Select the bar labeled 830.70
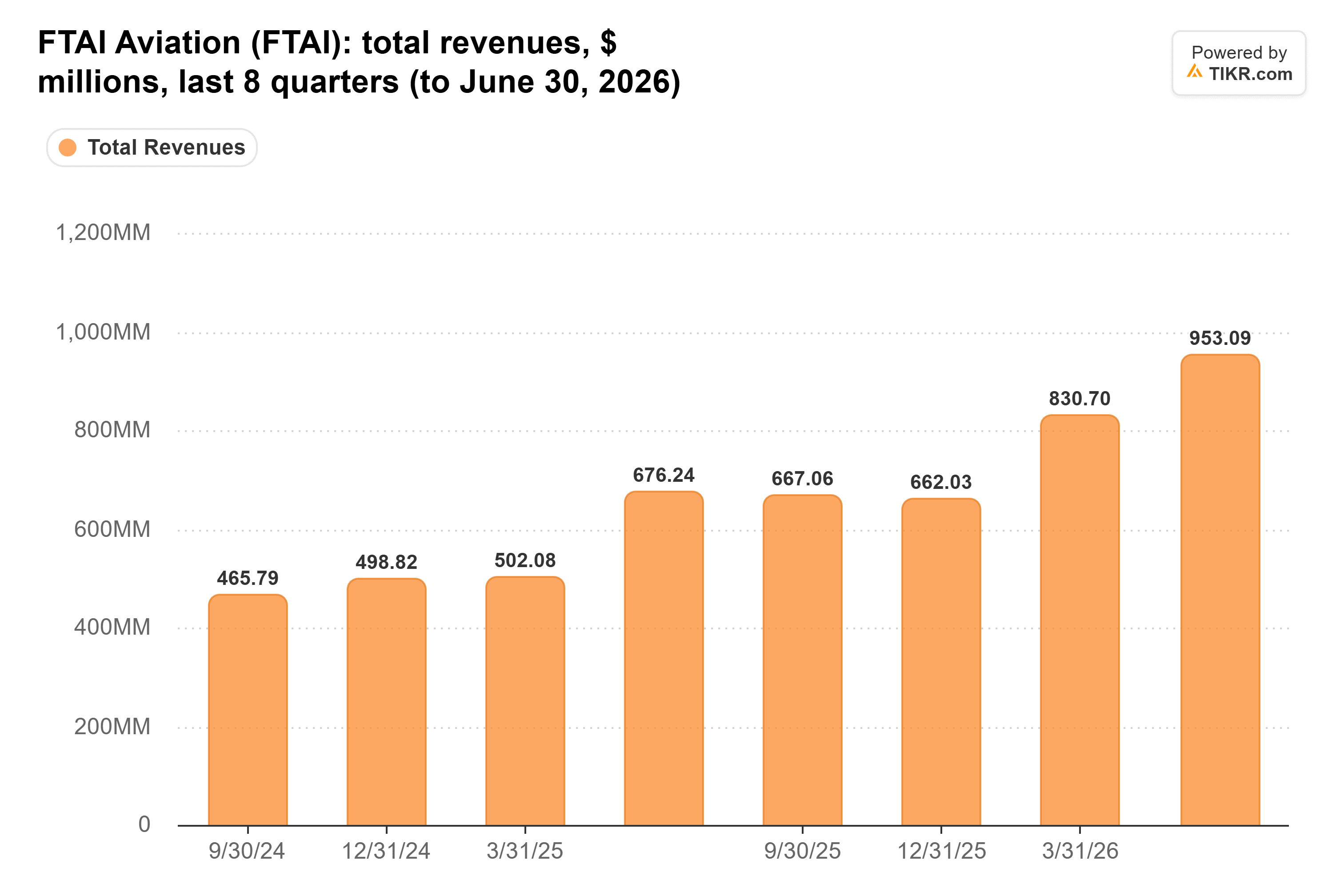 pos(1080,620)
